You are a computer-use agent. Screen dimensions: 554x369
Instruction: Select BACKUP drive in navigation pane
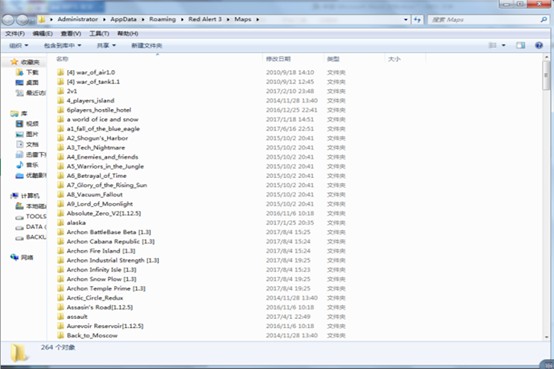pos(31,237)
